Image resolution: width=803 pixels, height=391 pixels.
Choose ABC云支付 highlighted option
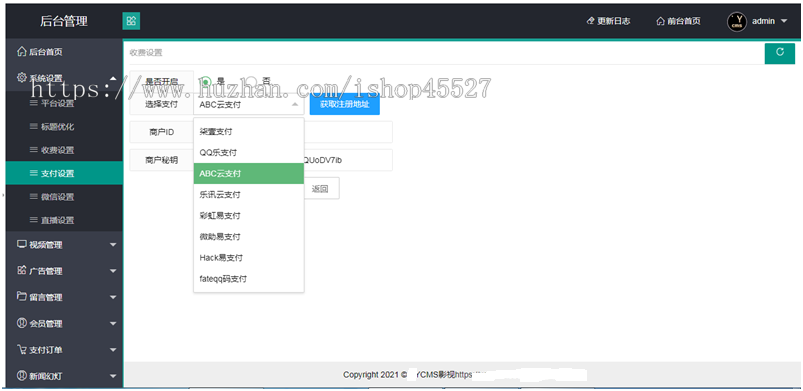[x=249, y=174]
